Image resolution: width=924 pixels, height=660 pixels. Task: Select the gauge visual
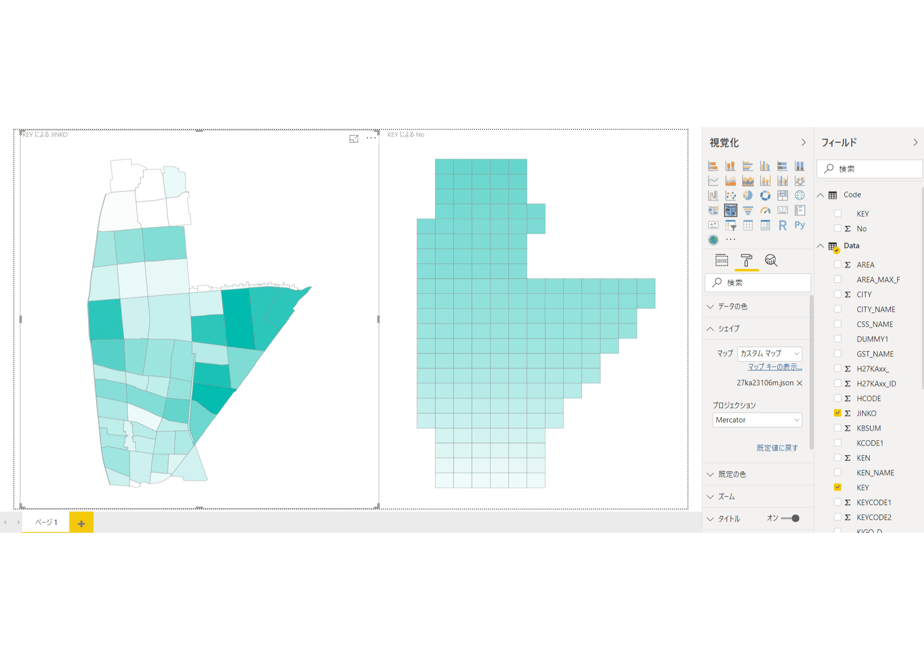765,210
